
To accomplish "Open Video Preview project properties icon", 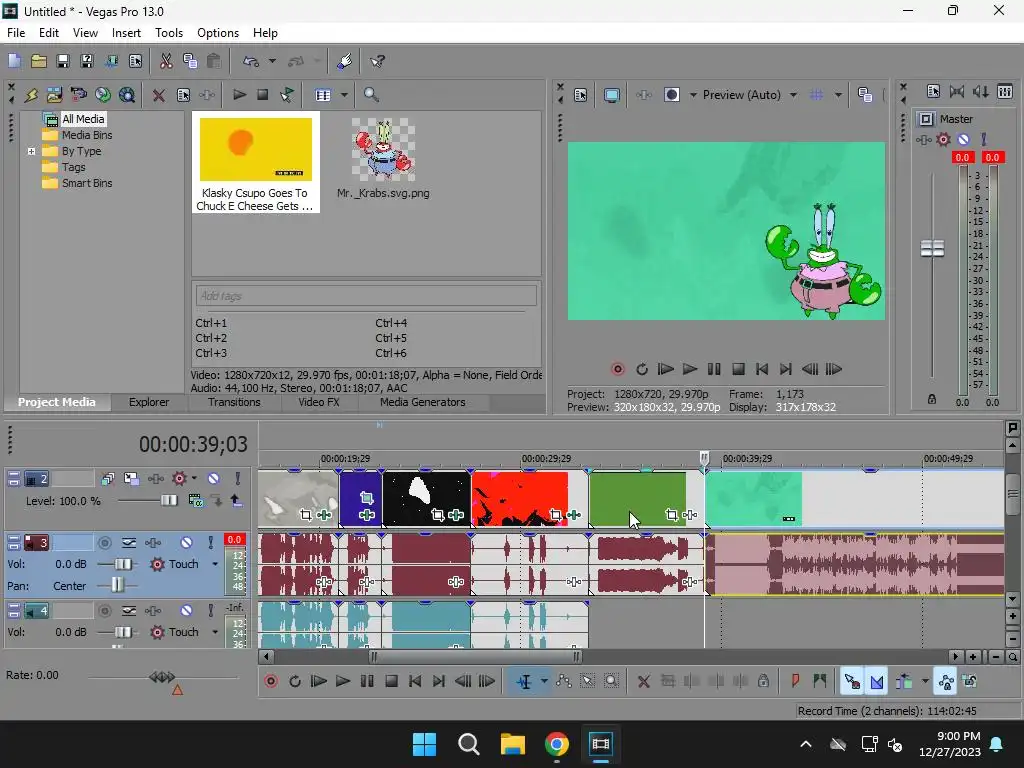I will [x=581, y=95].
